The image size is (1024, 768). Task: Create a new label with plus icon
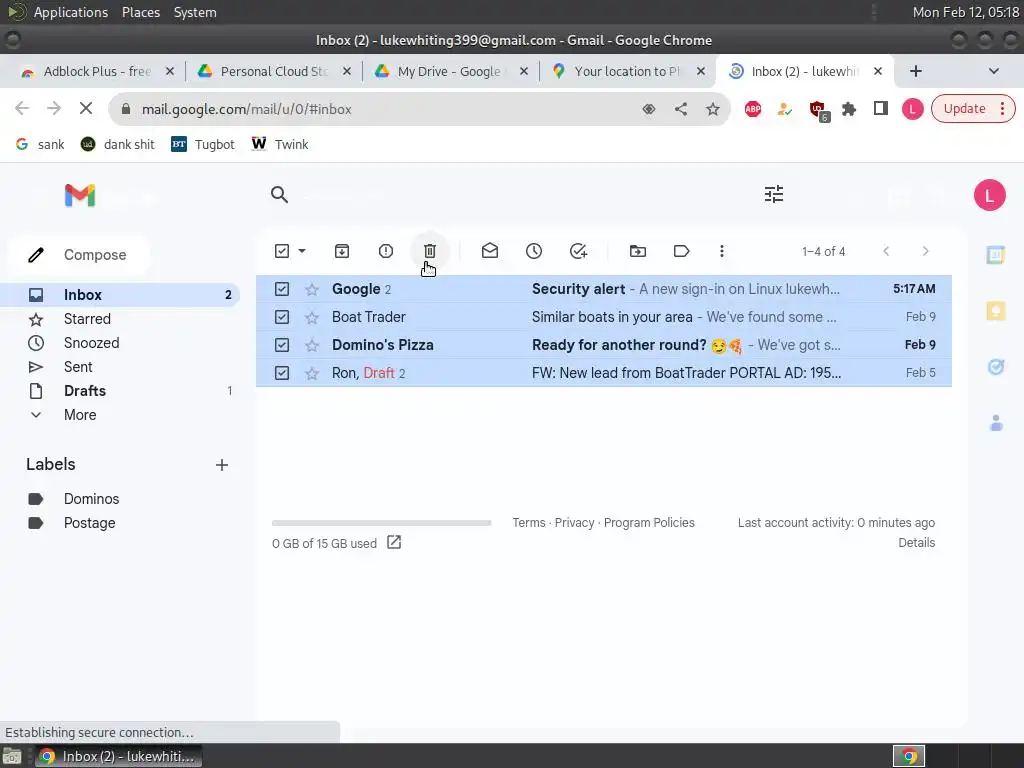(x=222, y=465)
